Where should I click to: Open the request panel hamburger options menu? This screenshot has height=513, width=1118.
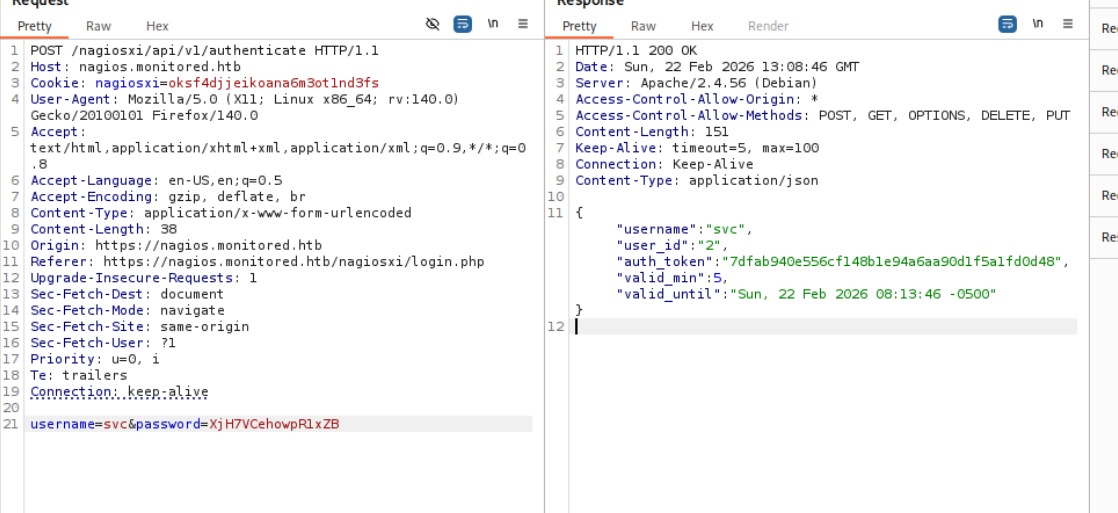click(523, 24)
